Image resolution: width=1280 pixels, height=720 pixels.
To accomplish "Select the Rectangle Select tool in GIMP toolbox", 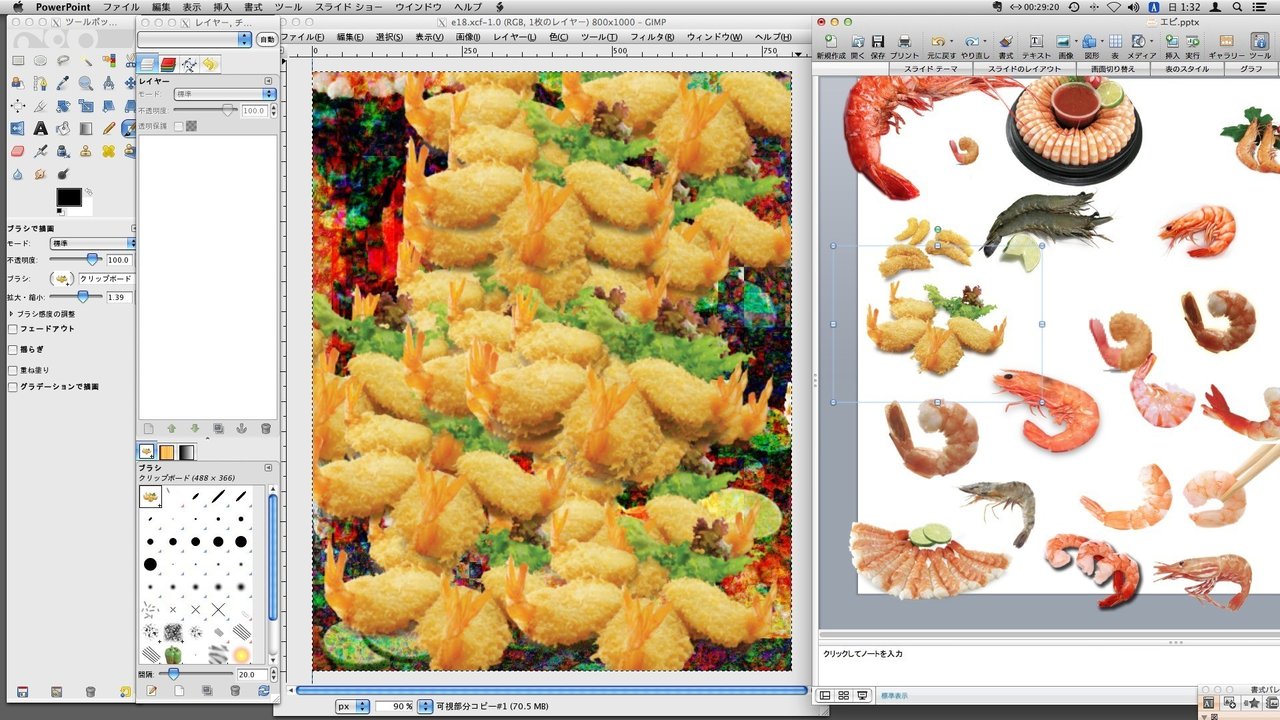I will (x=18, y=61).
